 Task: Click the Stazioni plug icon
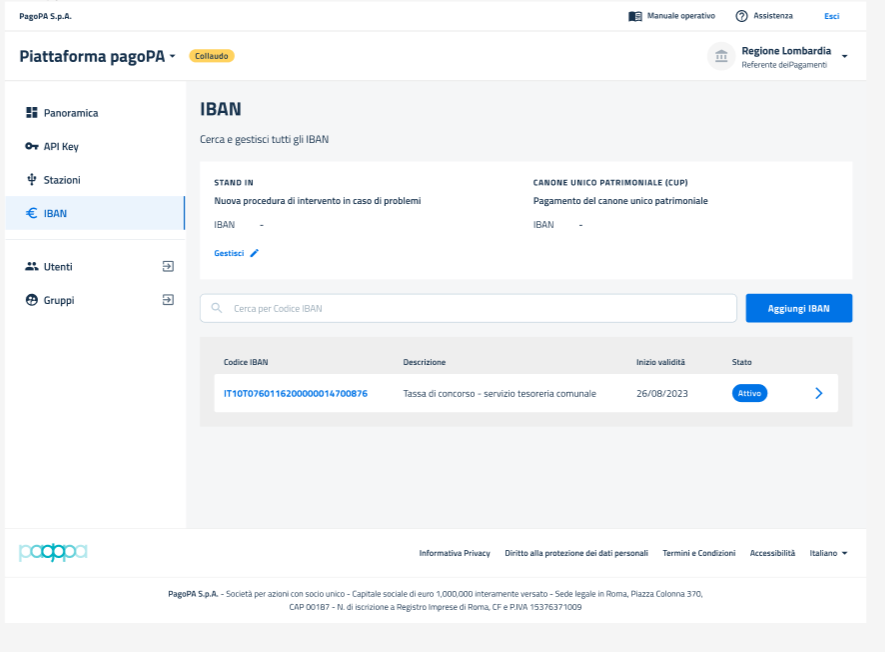pyautogui.click(x=31, y=180)
